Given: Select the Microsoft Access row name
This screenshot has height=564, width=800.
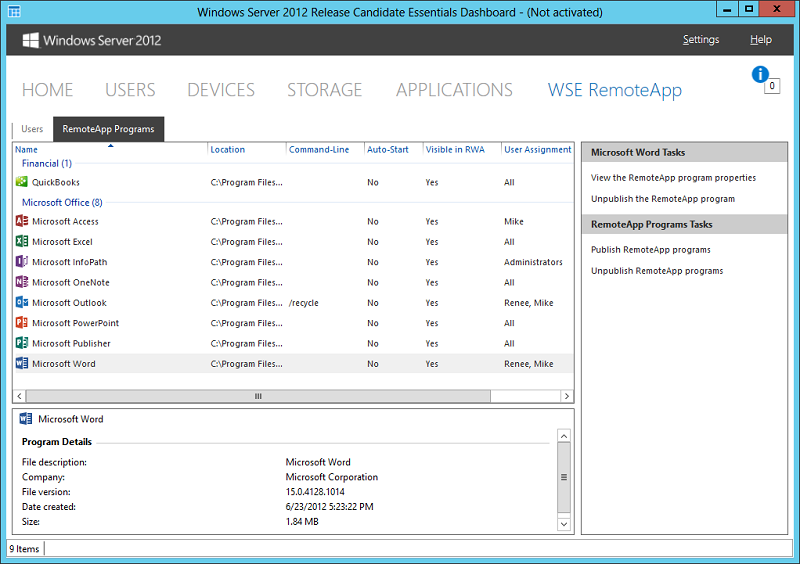Looking at the screenshot, I should click(x=65, y=222).
